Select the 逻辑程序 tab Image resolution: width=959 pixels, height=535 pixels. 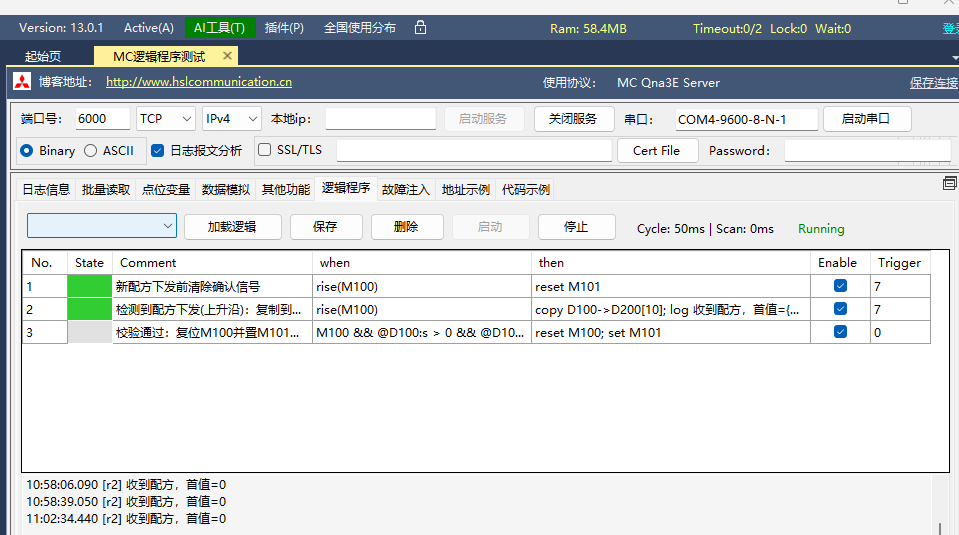[x=346, y=188]
